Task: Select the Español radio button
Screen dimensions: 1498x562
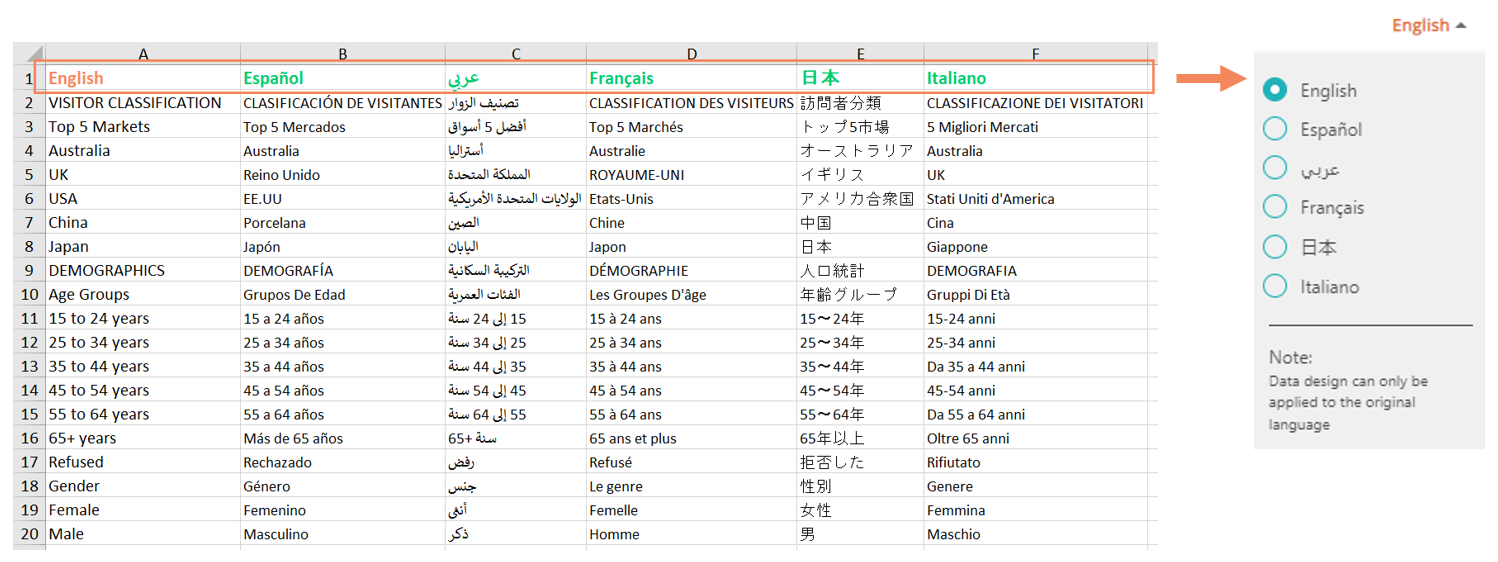Action: [1275, 129]
